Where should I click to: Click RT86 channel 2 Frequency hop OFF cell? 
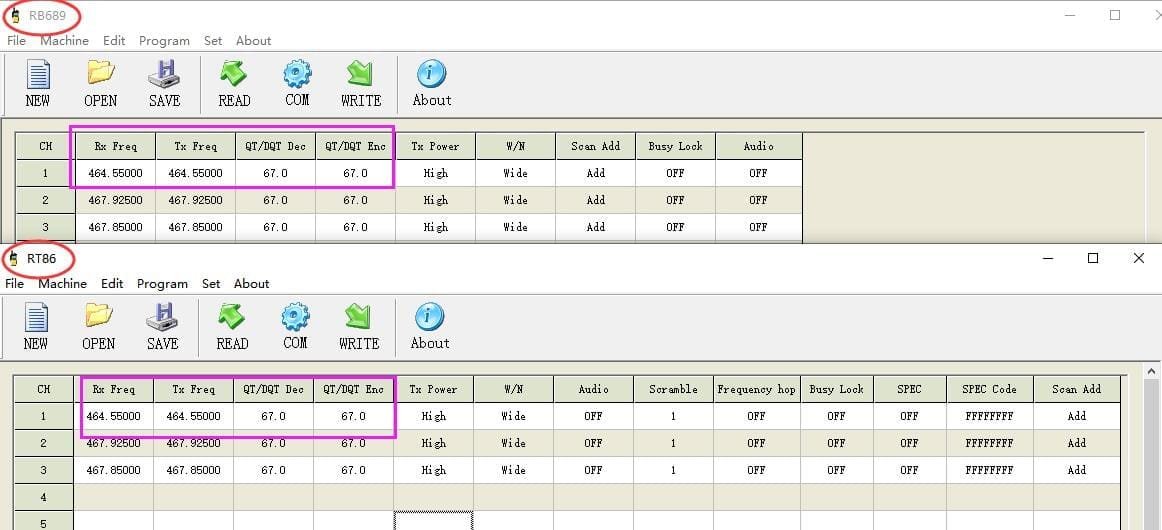click(x=757, y=443)
